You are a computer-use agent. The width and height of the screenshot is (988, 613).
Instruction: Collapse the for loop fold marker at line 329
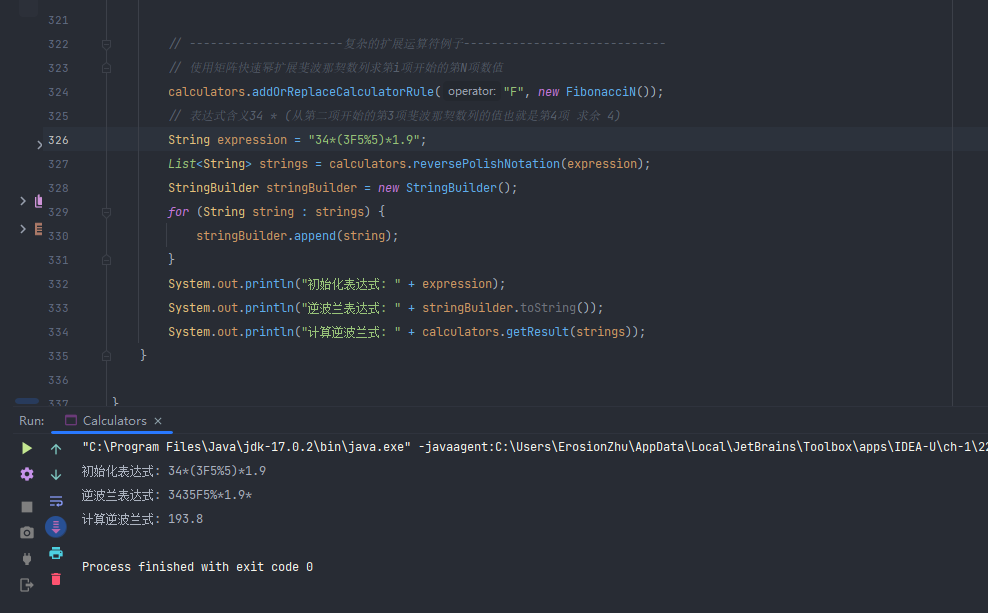105,212
